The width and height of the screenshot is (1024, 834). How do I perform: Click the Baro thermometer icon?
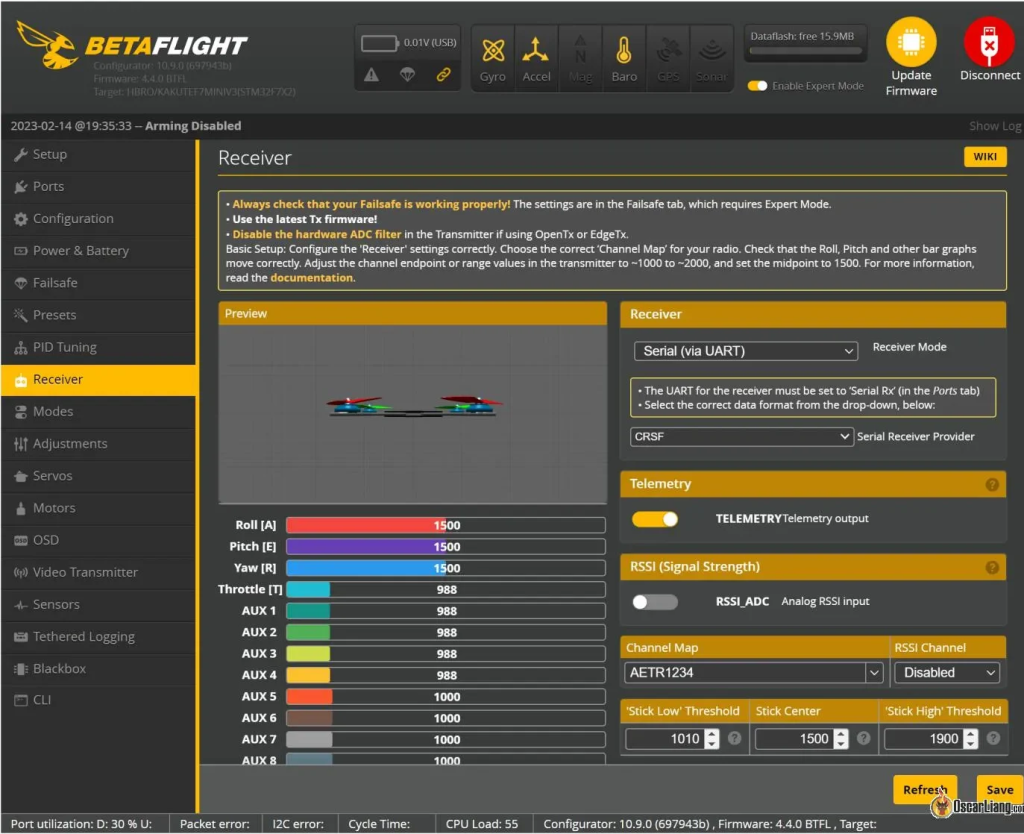point(624,50)
